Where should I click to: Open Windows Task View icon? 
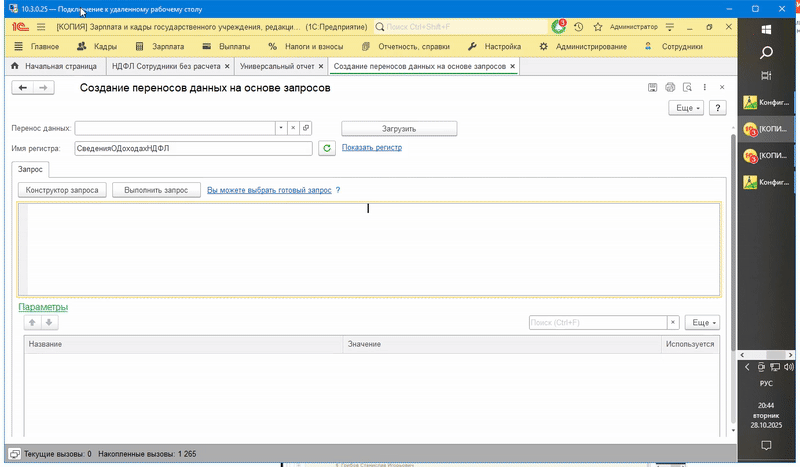point(766,76)
